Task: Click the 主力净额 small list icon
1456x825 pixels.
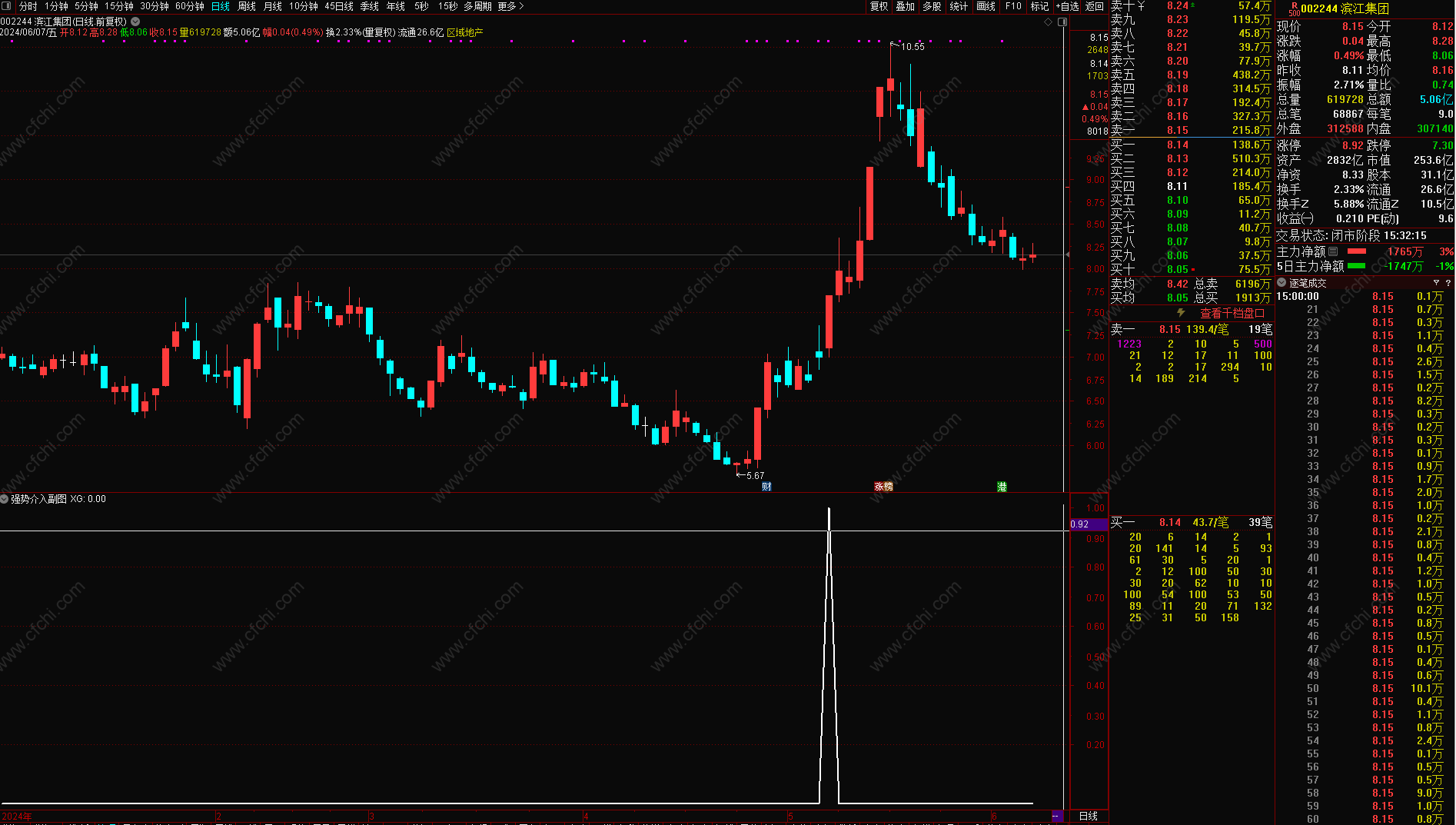Action: coord(1333,251)
